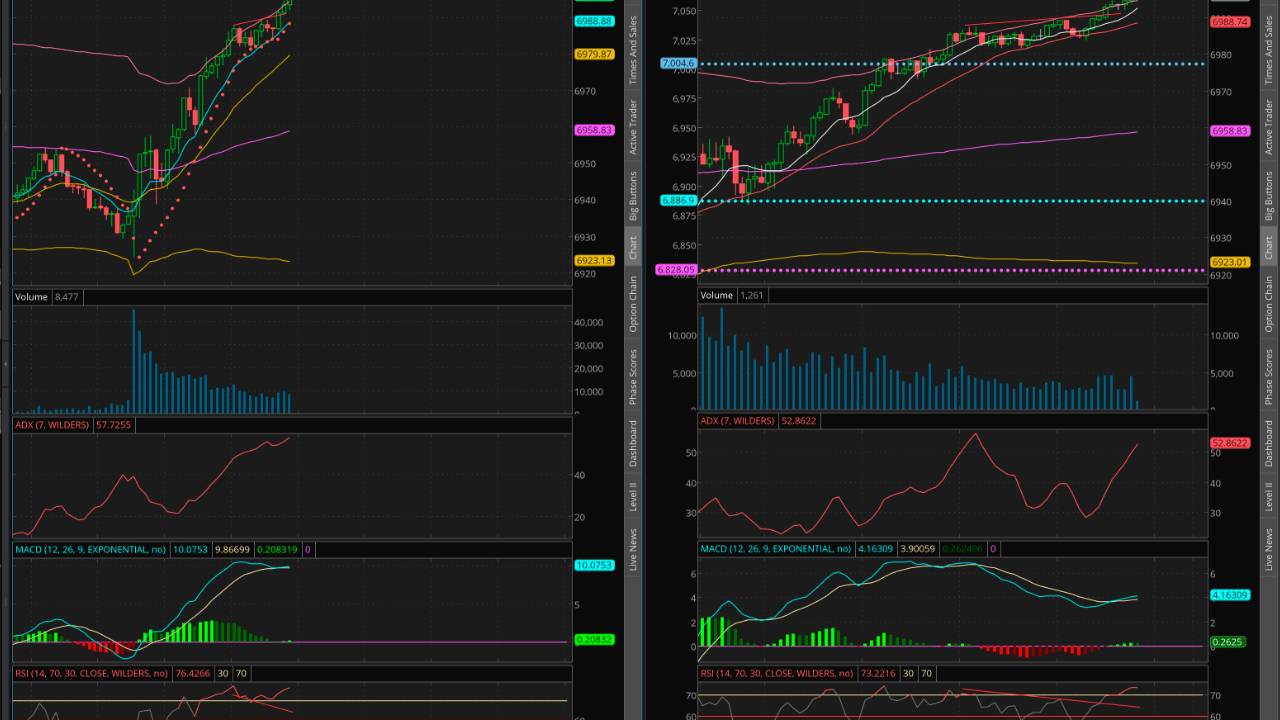Click the Volume study label on left chart
The height and width of the screenshot is (720, 1280).
pos(31,297)
